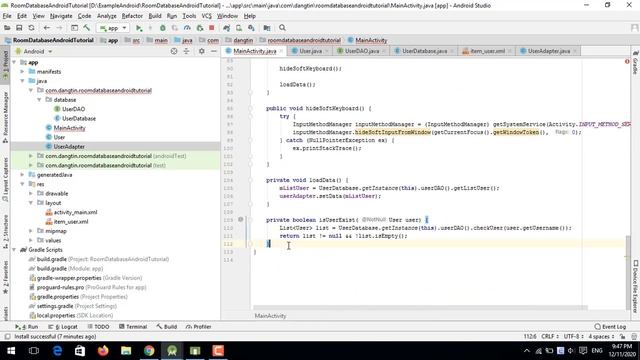This screenshot has height=360, width=640.
Task: Click the CRLF line separator selector
Action: point(550,336)
